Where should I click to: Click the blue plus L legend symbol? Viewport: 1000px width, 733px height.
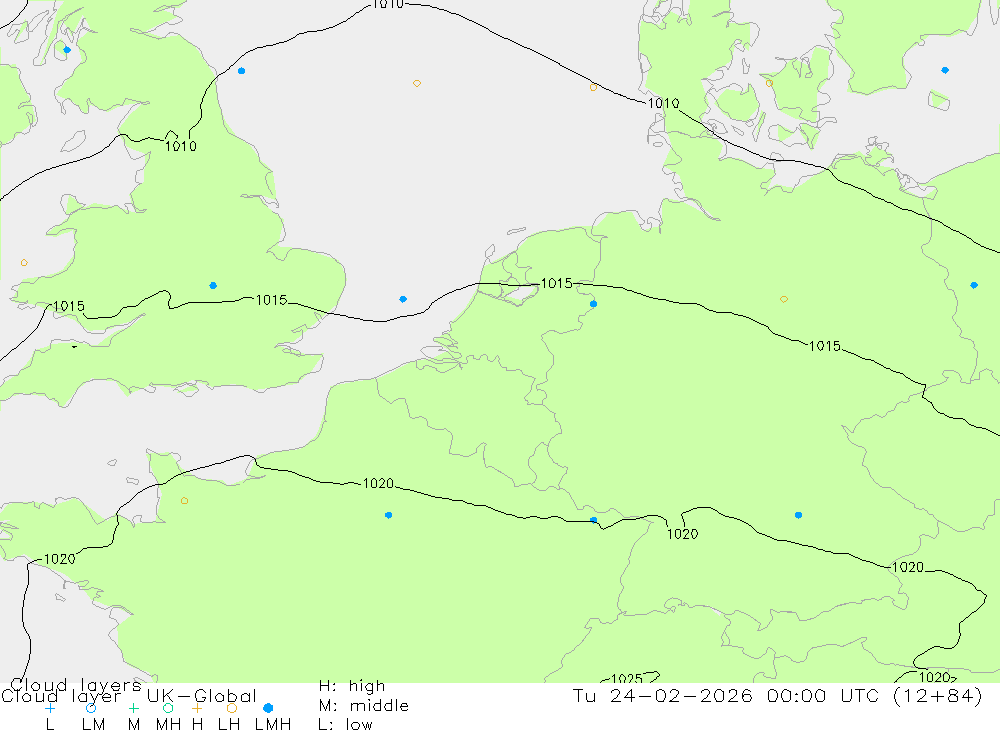pyautogui.click(x=50, y=708)
